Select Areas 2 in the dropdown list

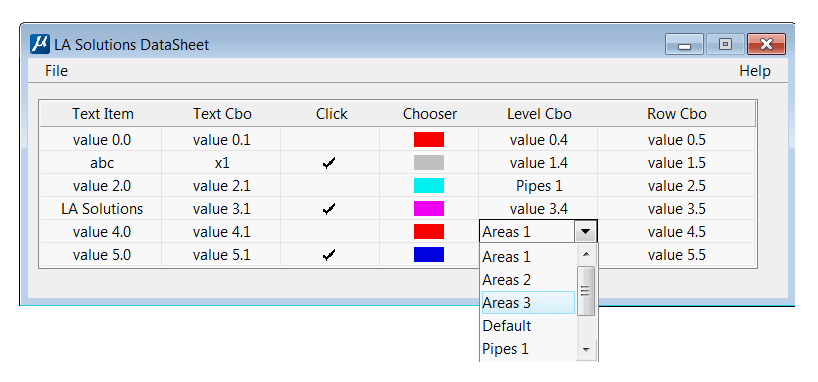pos(528,280)
